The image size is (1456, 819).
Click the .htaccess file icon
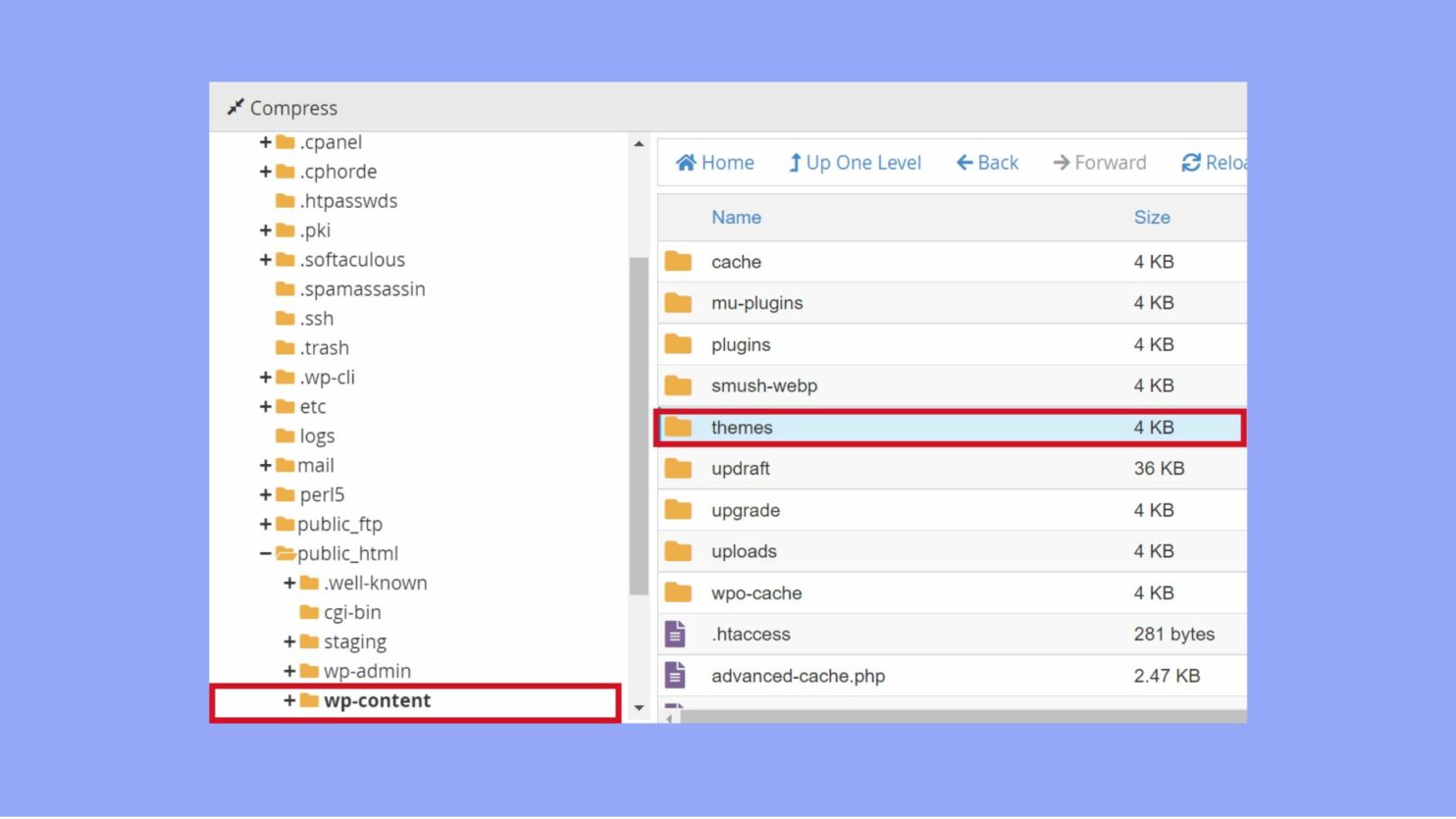coord(676,634)
